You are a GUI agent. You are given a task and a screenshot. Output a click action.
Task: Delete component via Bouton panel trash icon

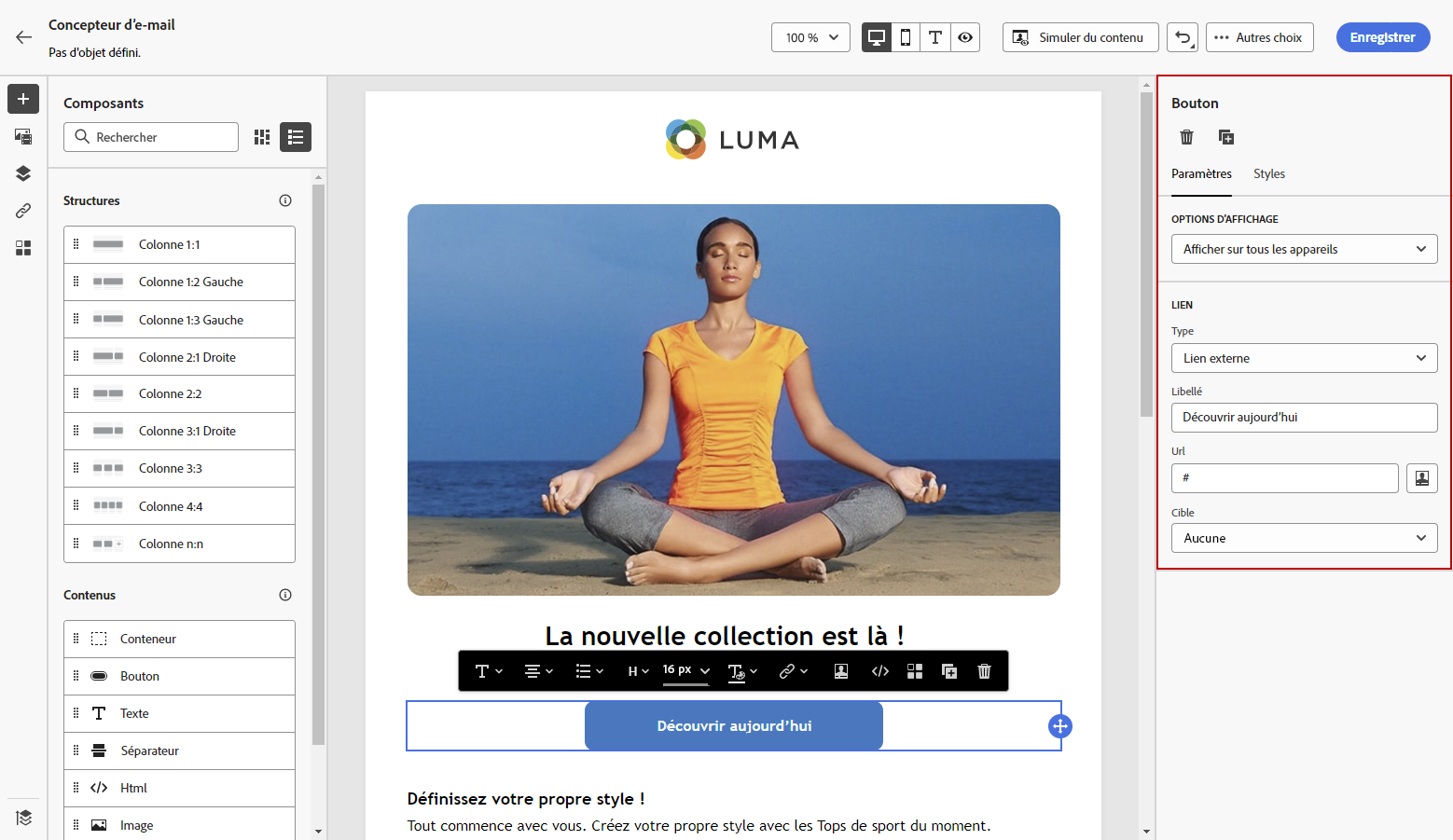[1186, 137]
